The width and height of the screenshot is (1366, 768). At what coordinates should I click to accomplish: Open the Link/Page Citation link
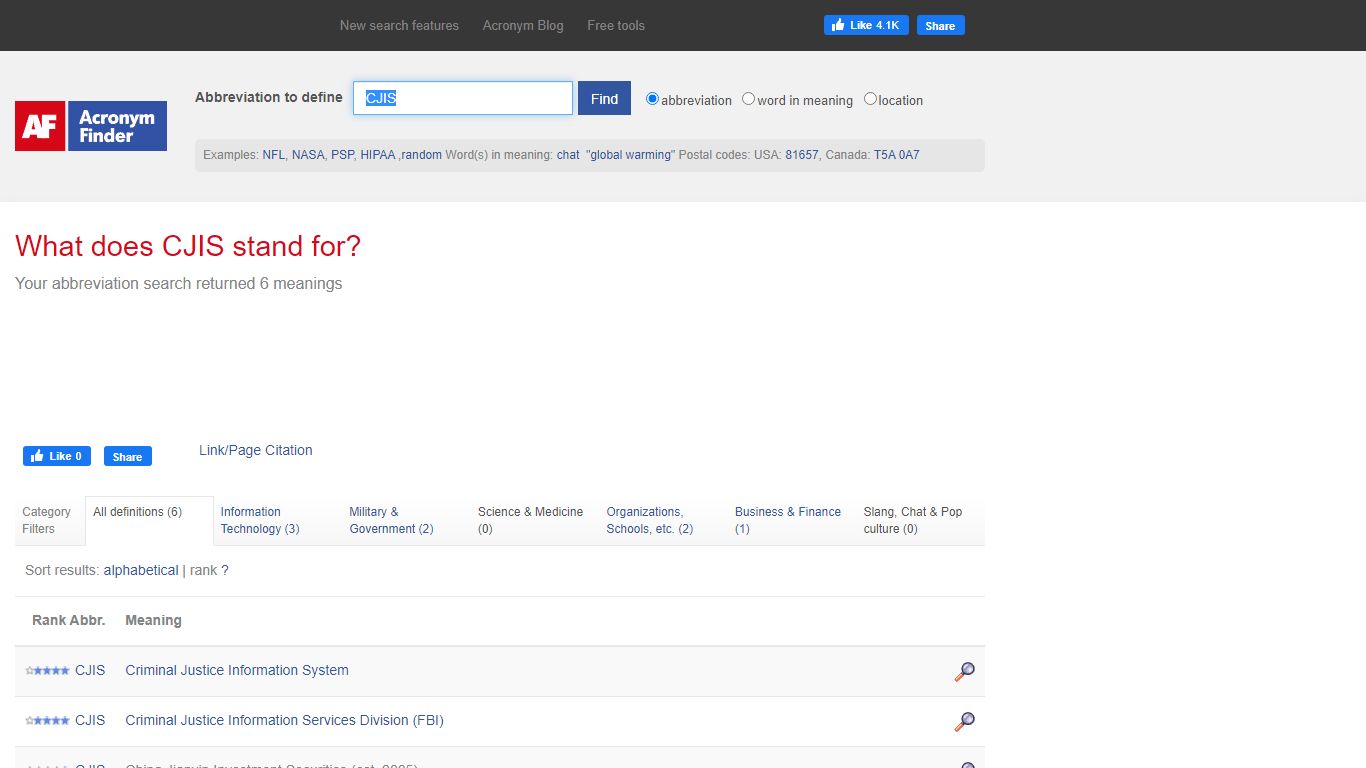tap(256, 450)
